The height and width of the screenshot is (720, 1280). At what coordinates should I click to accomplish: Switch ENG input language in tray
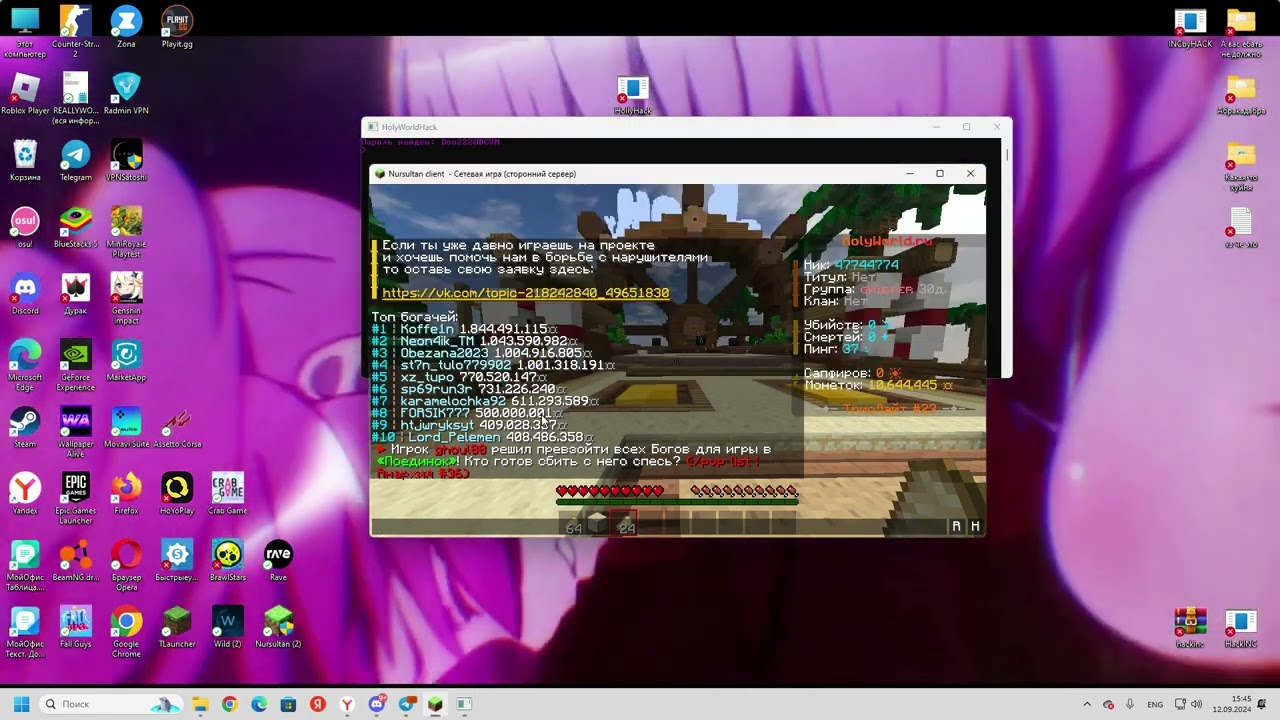coord(1154,704)
